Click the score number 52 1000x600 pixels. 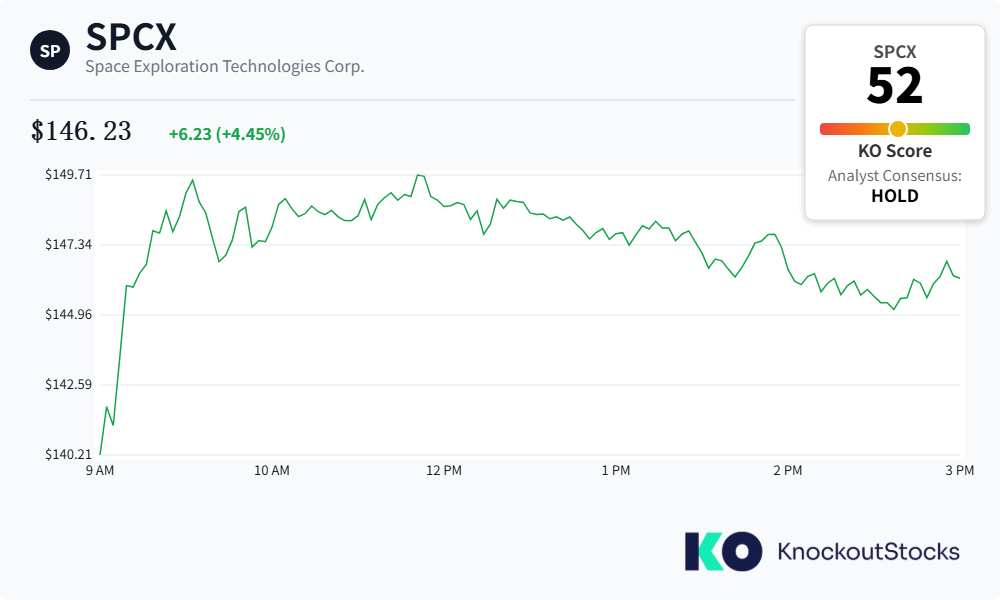click(x=895, y=85)
